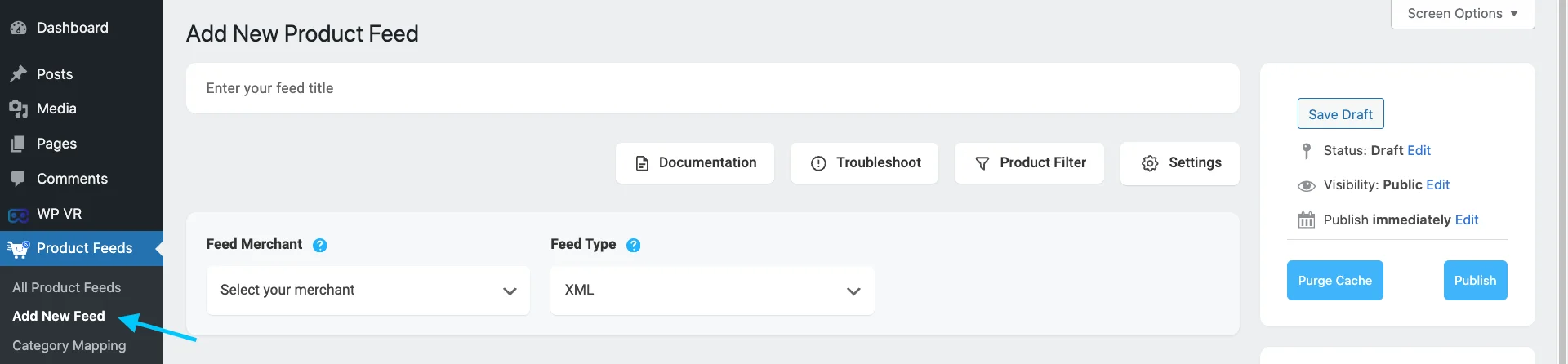
Task: Edit the Draft status link
Action: (x=1419, y=151)
